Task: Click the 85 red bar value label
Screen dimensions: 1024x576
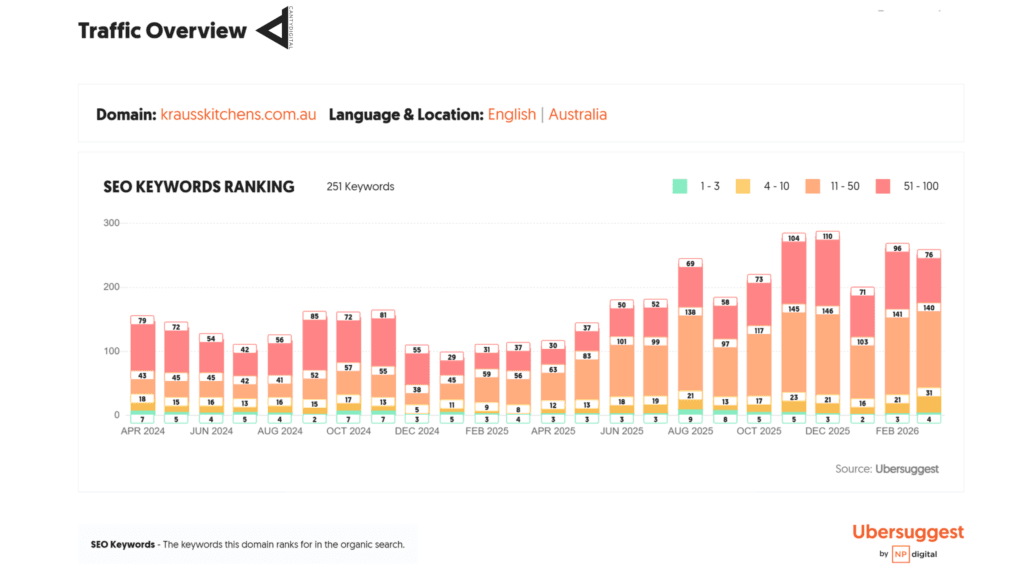Action: pos(314,316)
